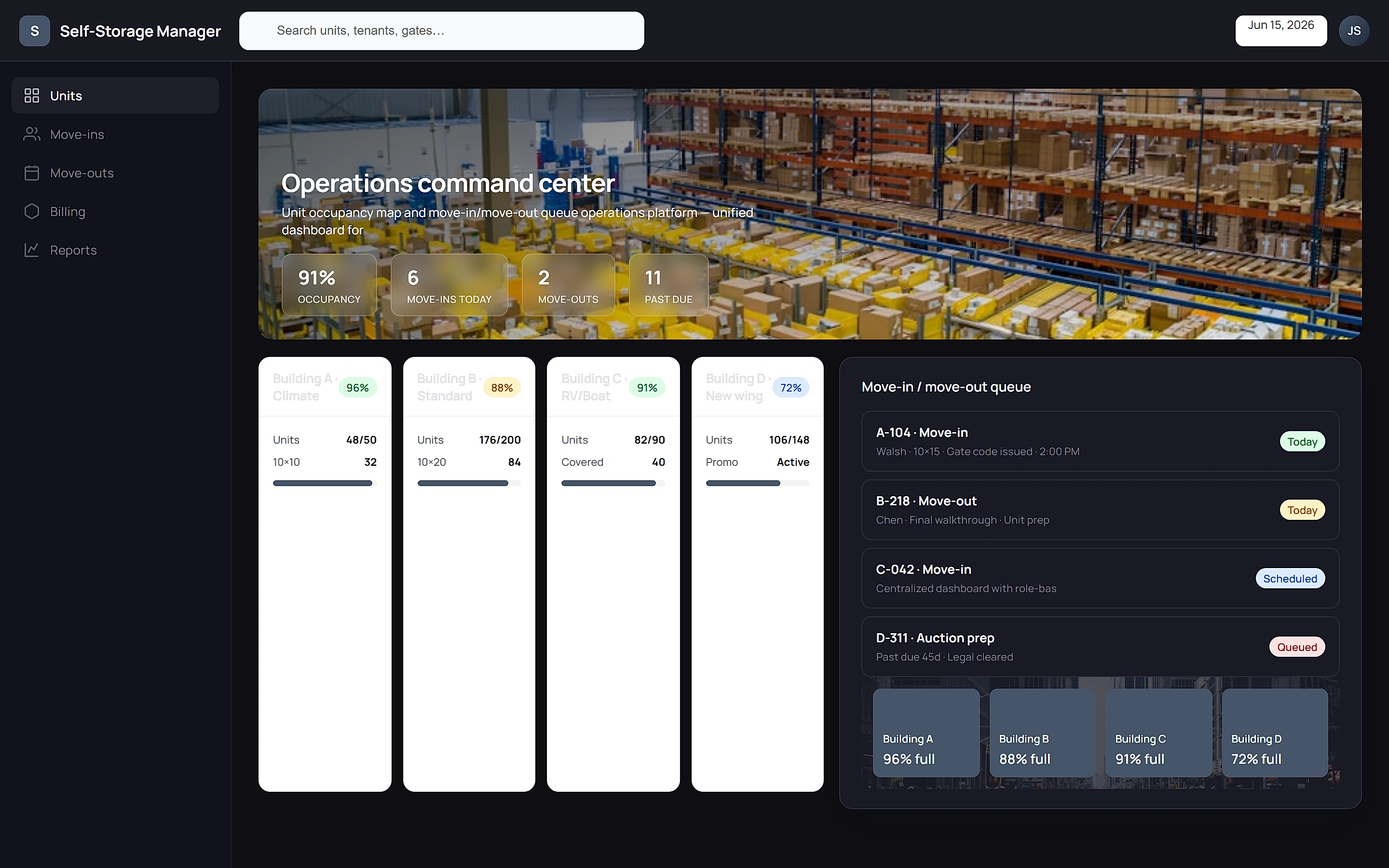This screenshot has width=1389, height=868.
Task: Click the Jun 15, 2026 date button
Action: click(1280, 31)
